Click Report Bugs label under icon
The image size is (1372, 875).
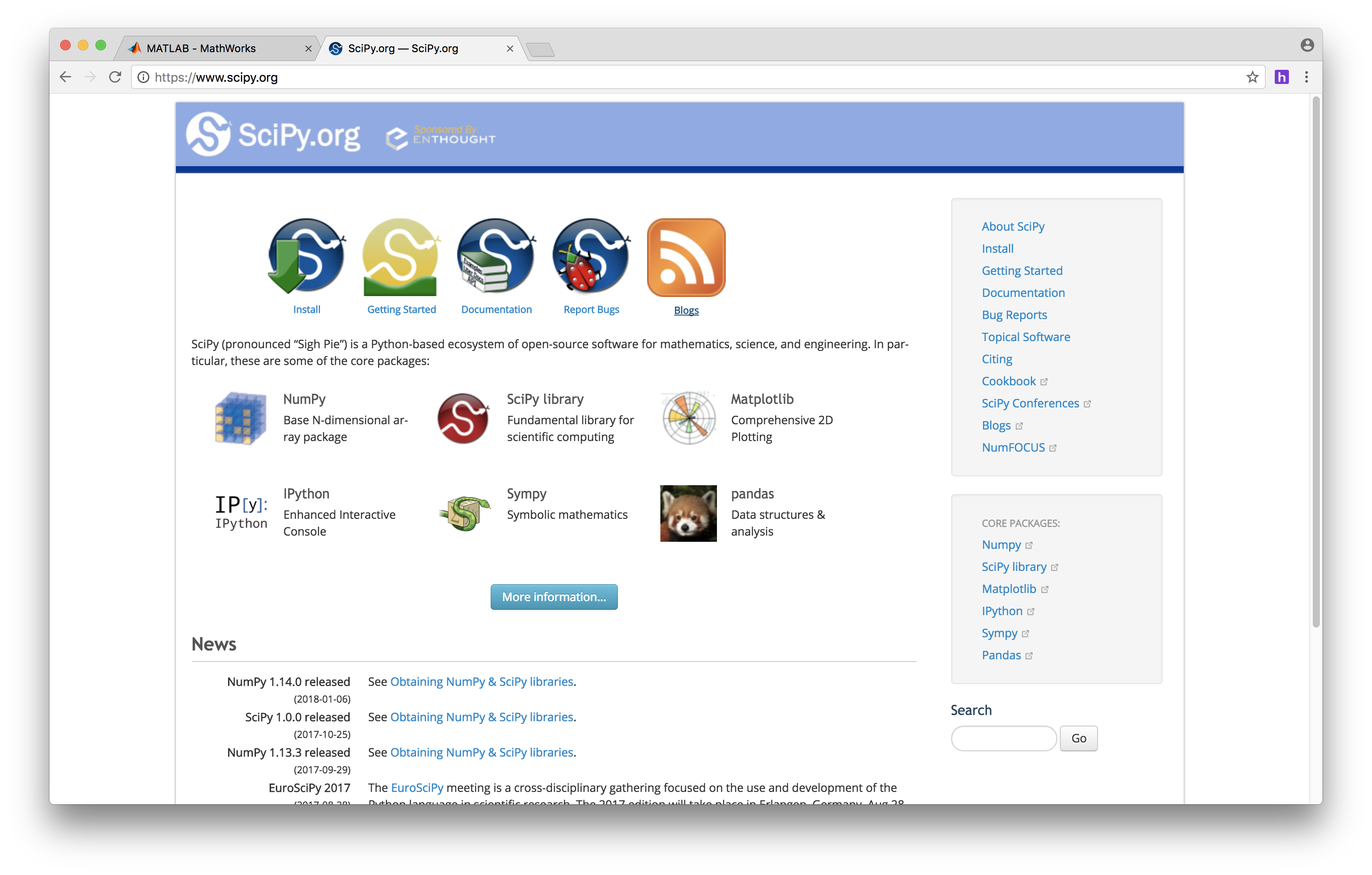pos(591,309)
